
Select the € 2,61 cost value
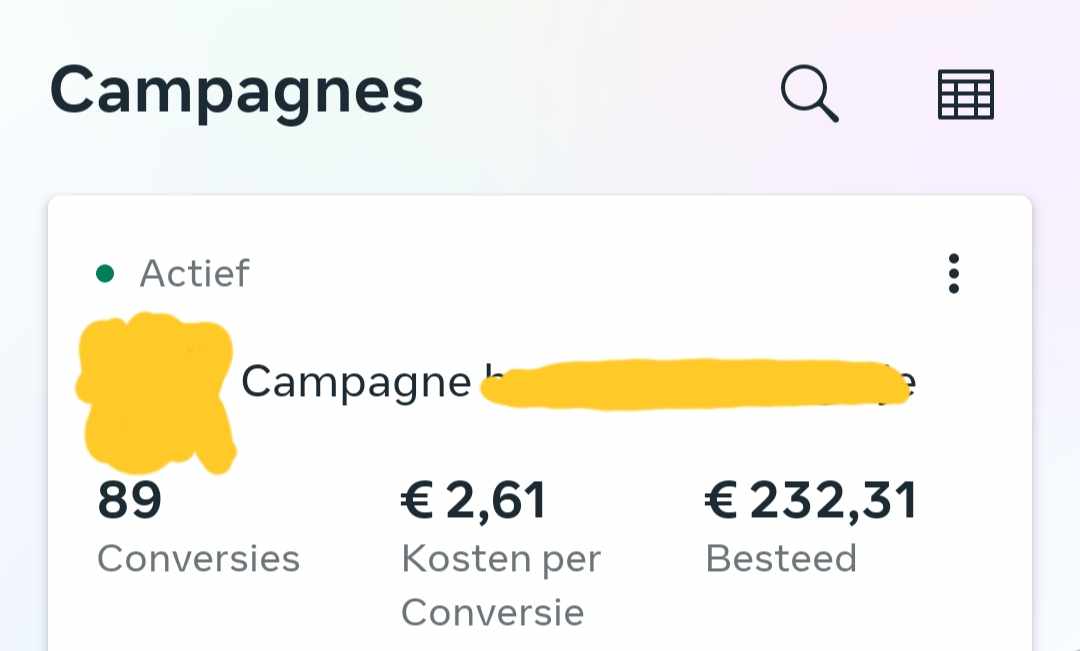474,501
